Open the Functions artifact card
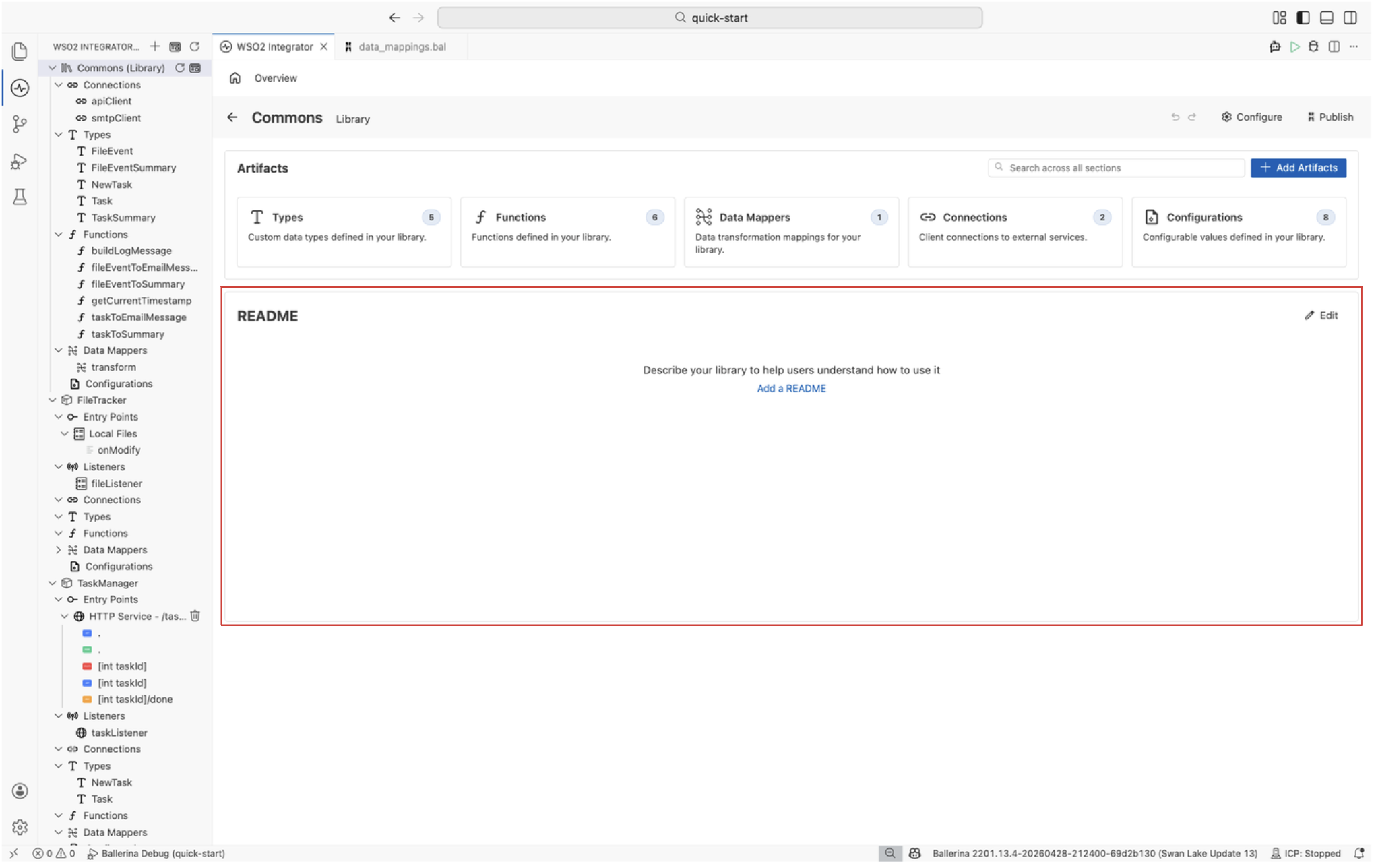 pos(567,232)
